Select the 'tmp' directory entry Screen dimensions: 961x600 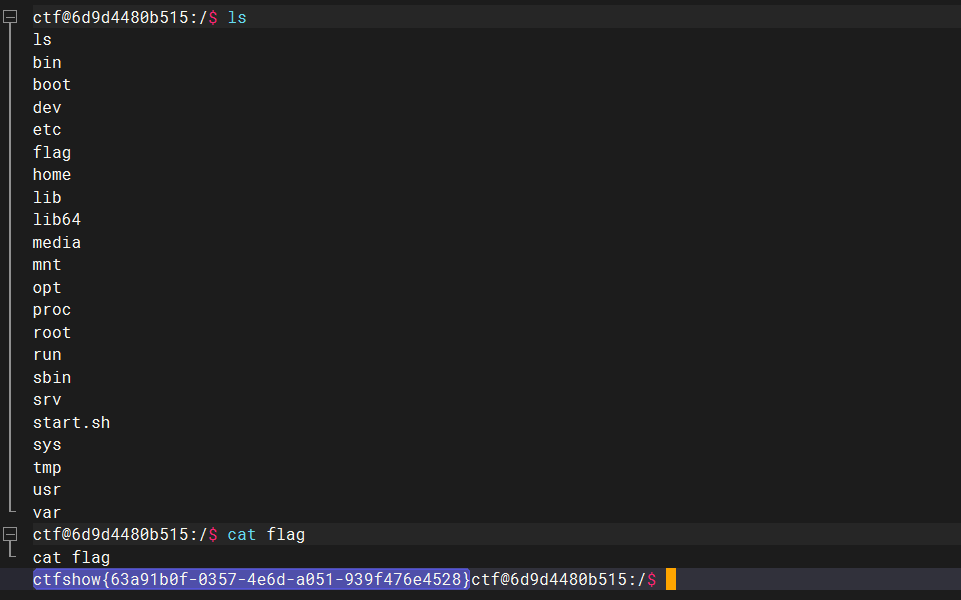tap(47, 468)
